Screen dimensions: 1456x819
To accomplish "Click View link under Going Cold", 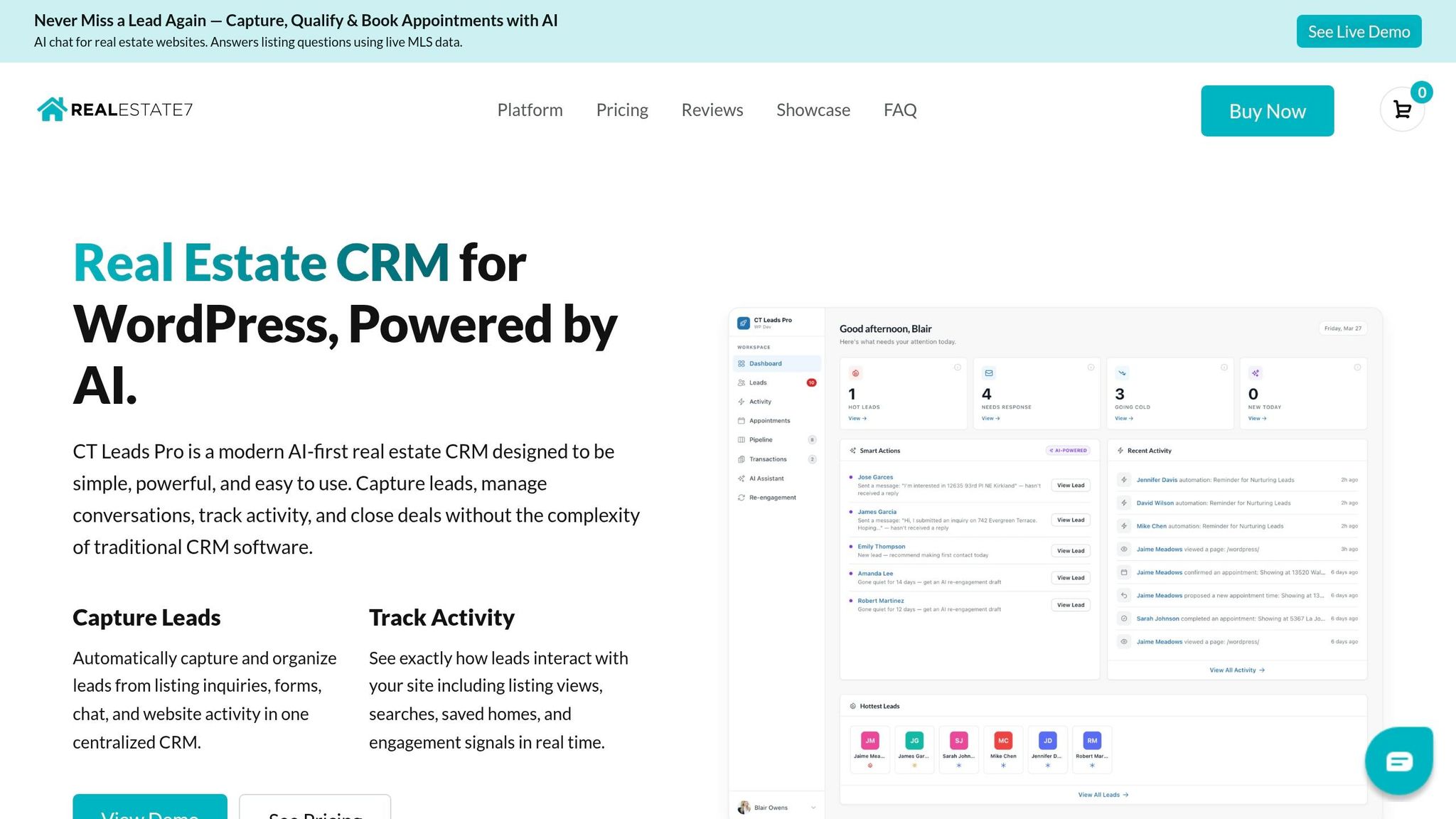I will point(1124,419).
